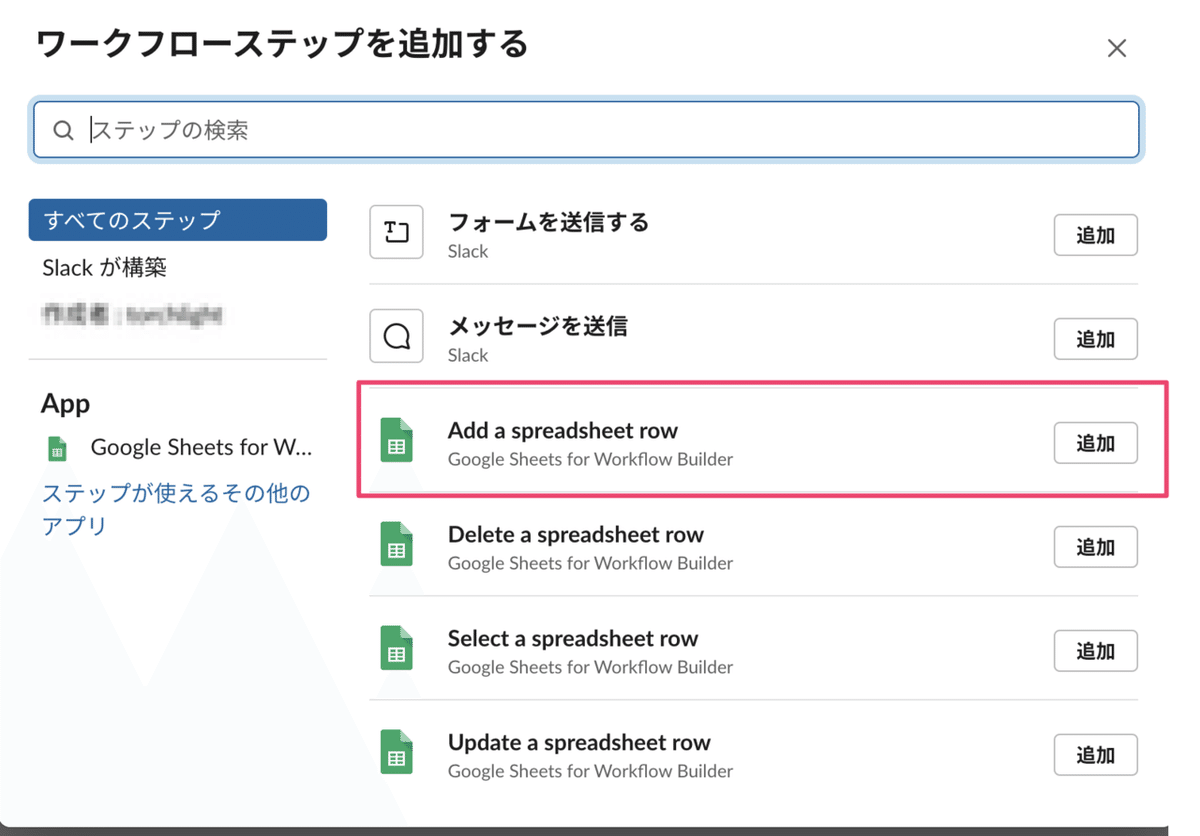Viewport: 1200px width, 836px height.
Task: Close the workflow step dialog
Action: 1117,48
